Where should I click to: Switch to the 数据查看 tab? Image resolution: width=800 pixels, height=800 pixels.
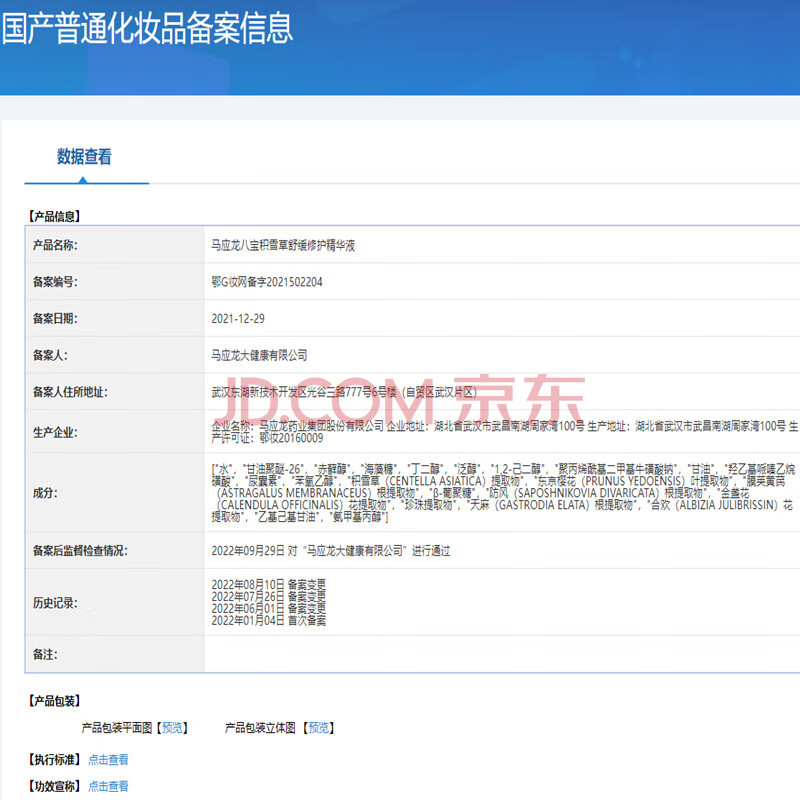pos(84,157)
